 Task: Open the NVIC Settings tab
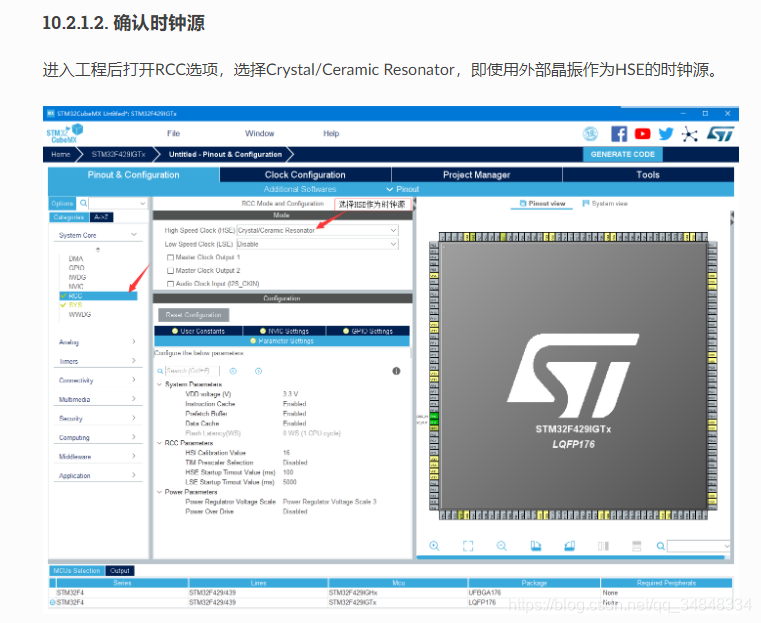284,331
